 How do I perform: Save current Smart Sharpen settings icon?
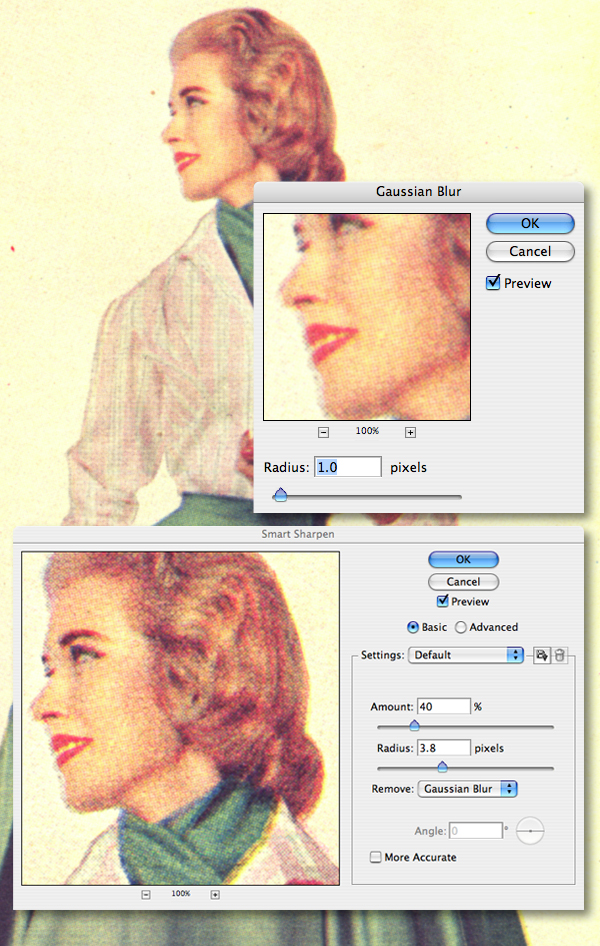point(542,655)
